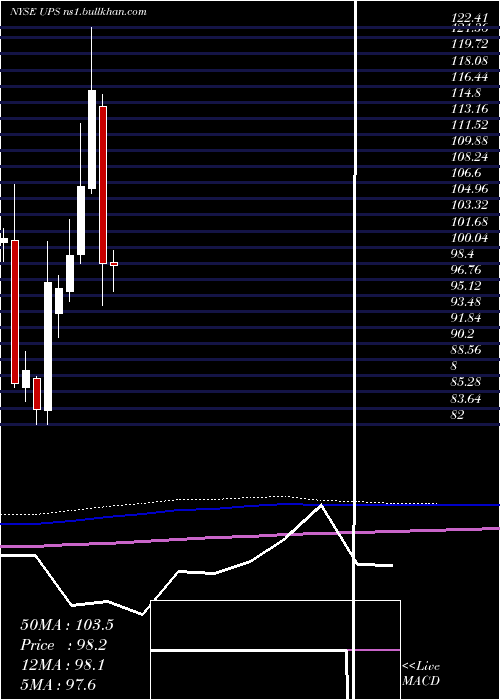Click the 103.32 price axis label
The image size is (500, 700).
pyautogui.click(x=469, y=205)
